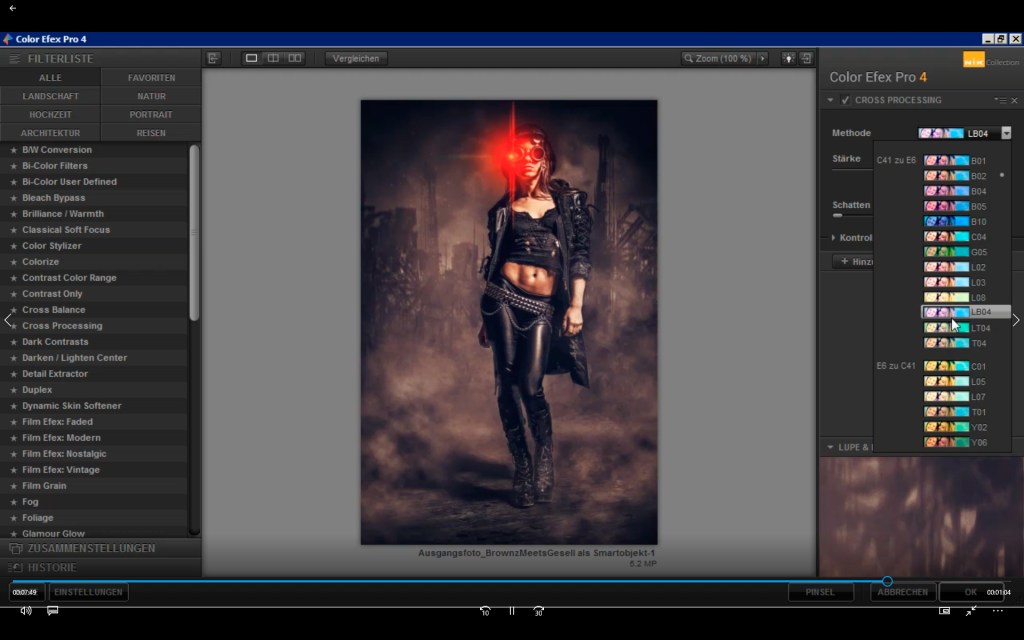Disable the Cross Processing filter checkbox
The width and height of the screenshot is (1024, 640).
tap(846, 100)
